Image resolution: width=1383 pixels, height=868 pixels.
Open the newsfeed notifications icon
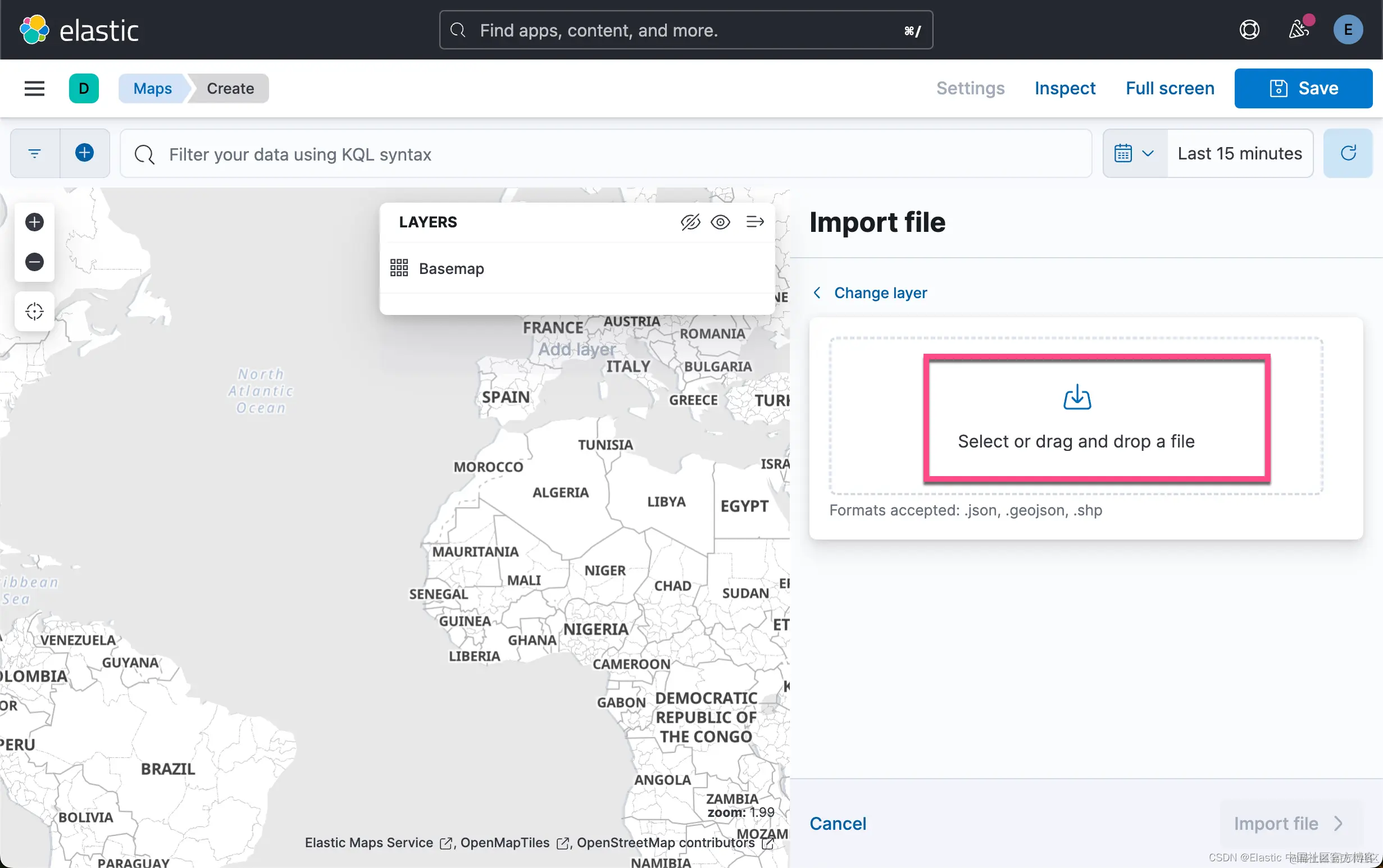coord(1298,30)
